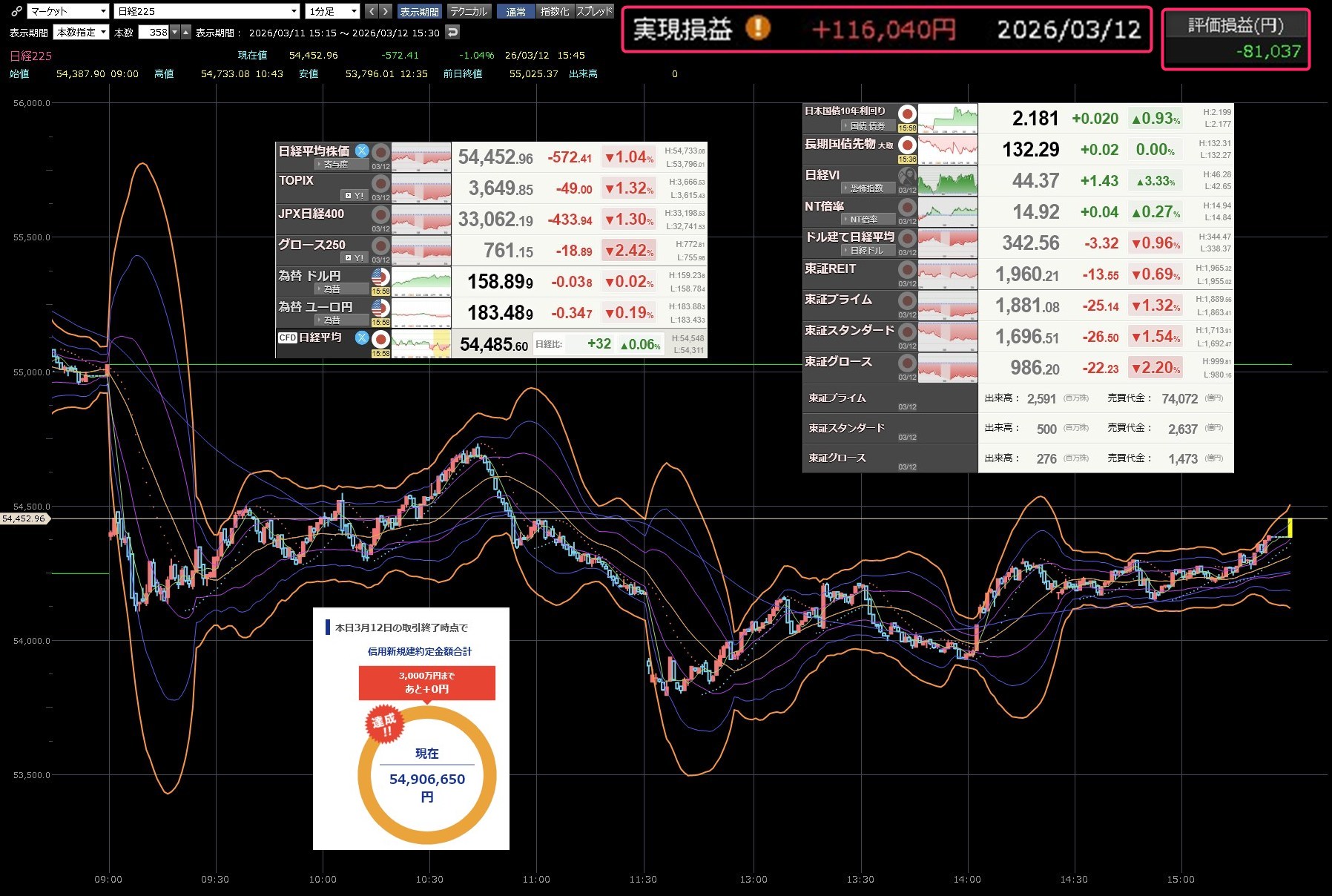Click the 恐怖指数 link under 日経VI
The image size is (1332, 896).
(865, 188)
